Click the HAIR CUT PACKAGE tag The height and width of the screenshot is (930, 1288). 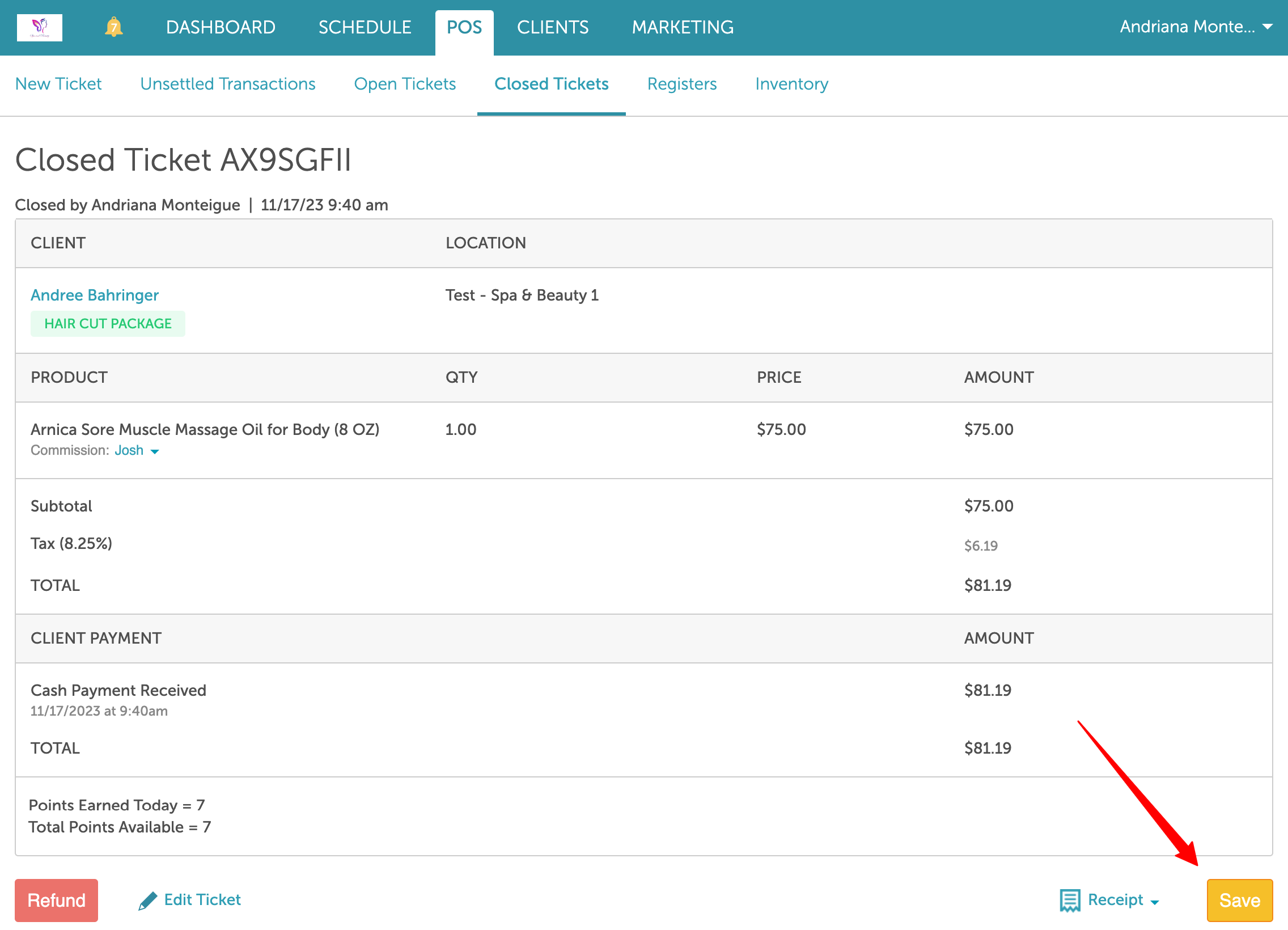(x=108, y=324)
